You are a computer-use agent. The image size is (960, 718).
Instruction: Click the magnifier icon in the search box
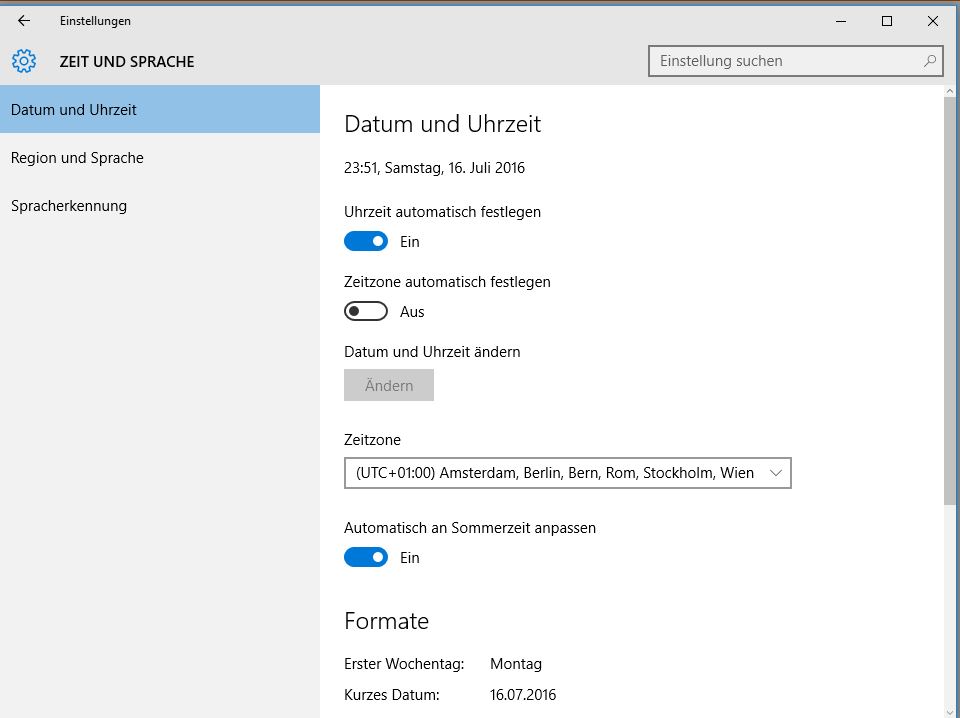coord(929,61)
